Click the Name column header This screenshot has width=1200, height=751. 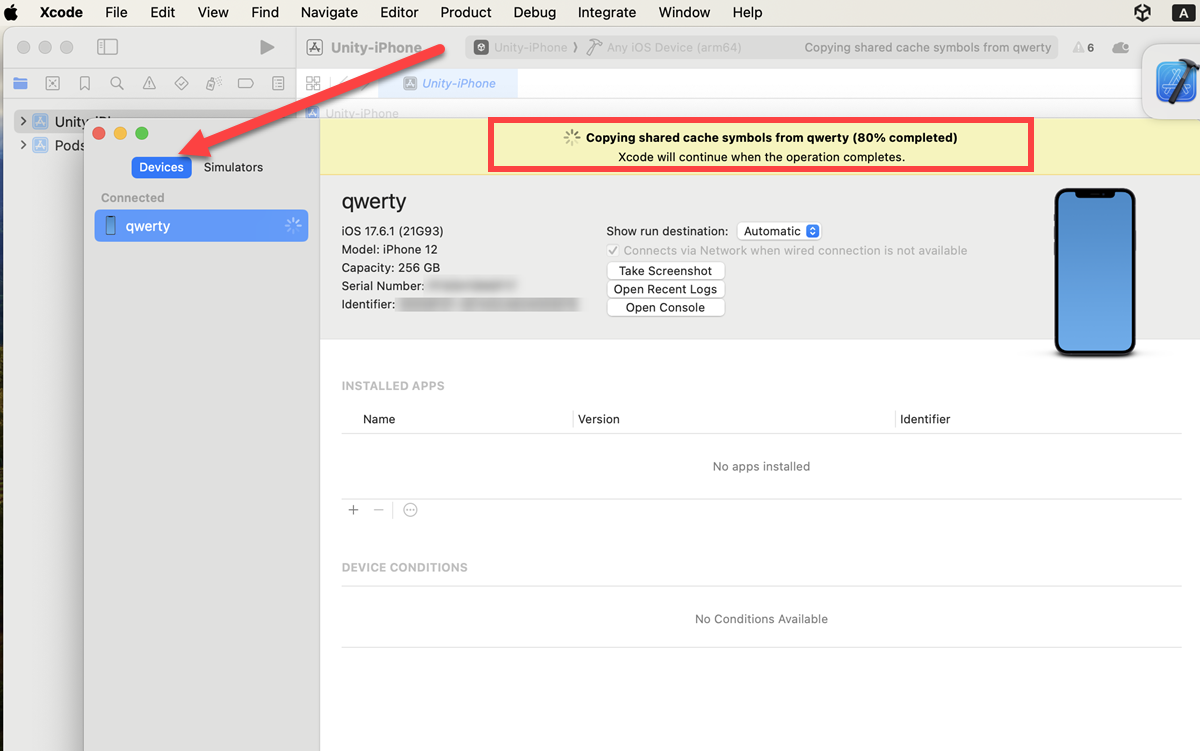pos(379,419)
